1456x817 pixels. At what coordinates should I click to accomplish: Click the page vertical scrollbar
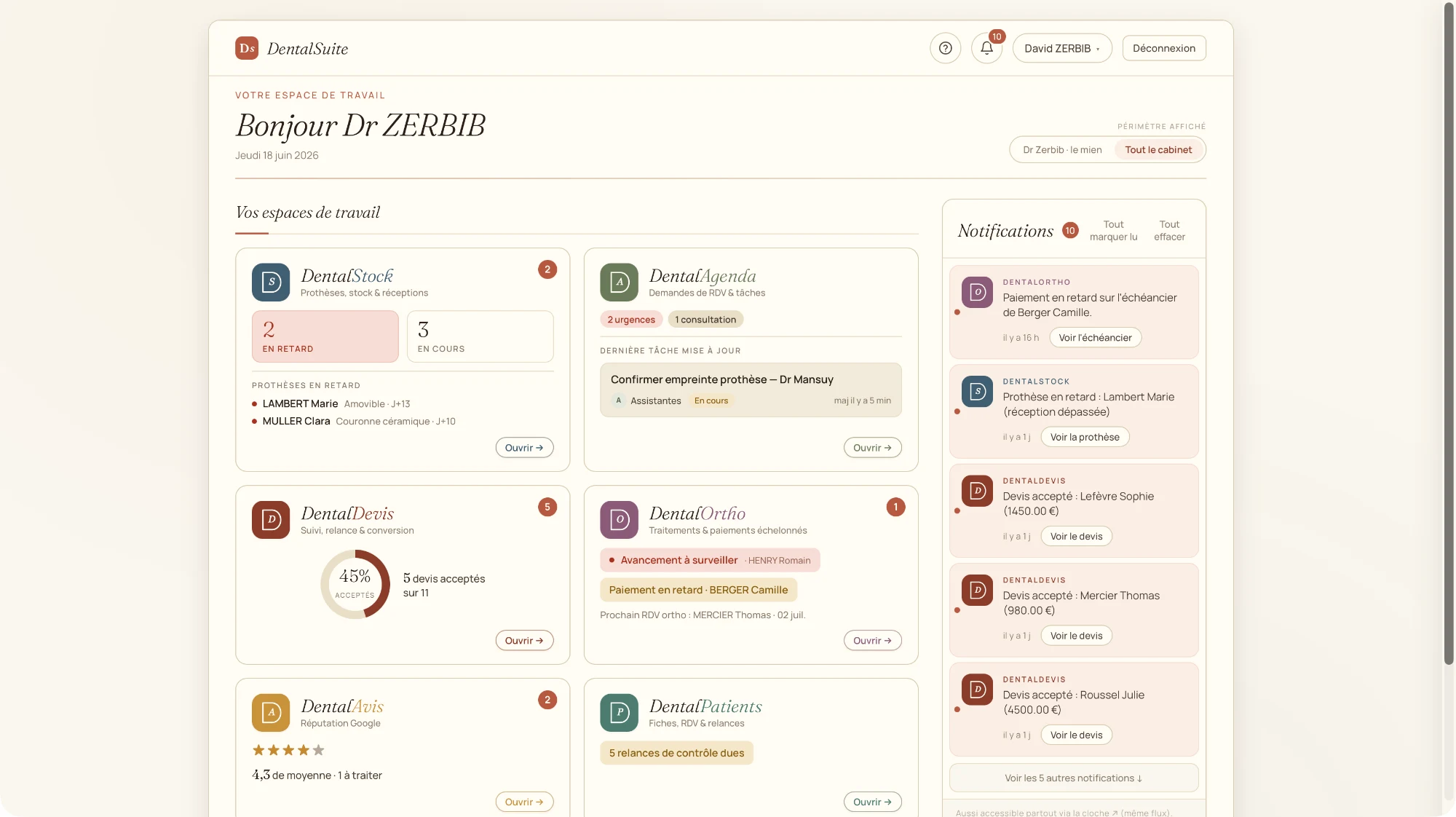1449,333
